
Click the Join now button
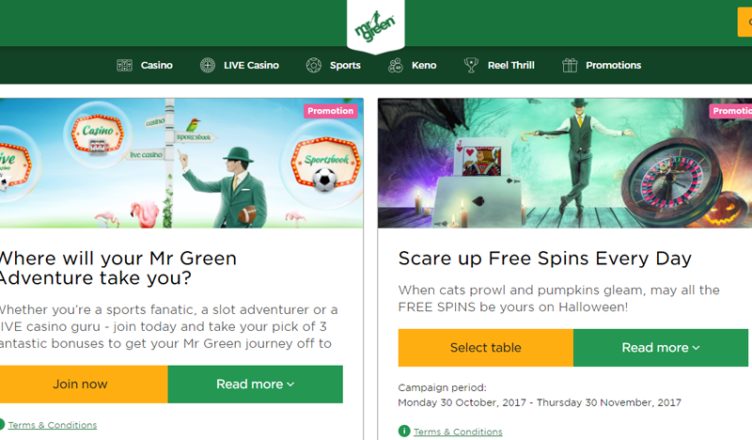(82, 384)
